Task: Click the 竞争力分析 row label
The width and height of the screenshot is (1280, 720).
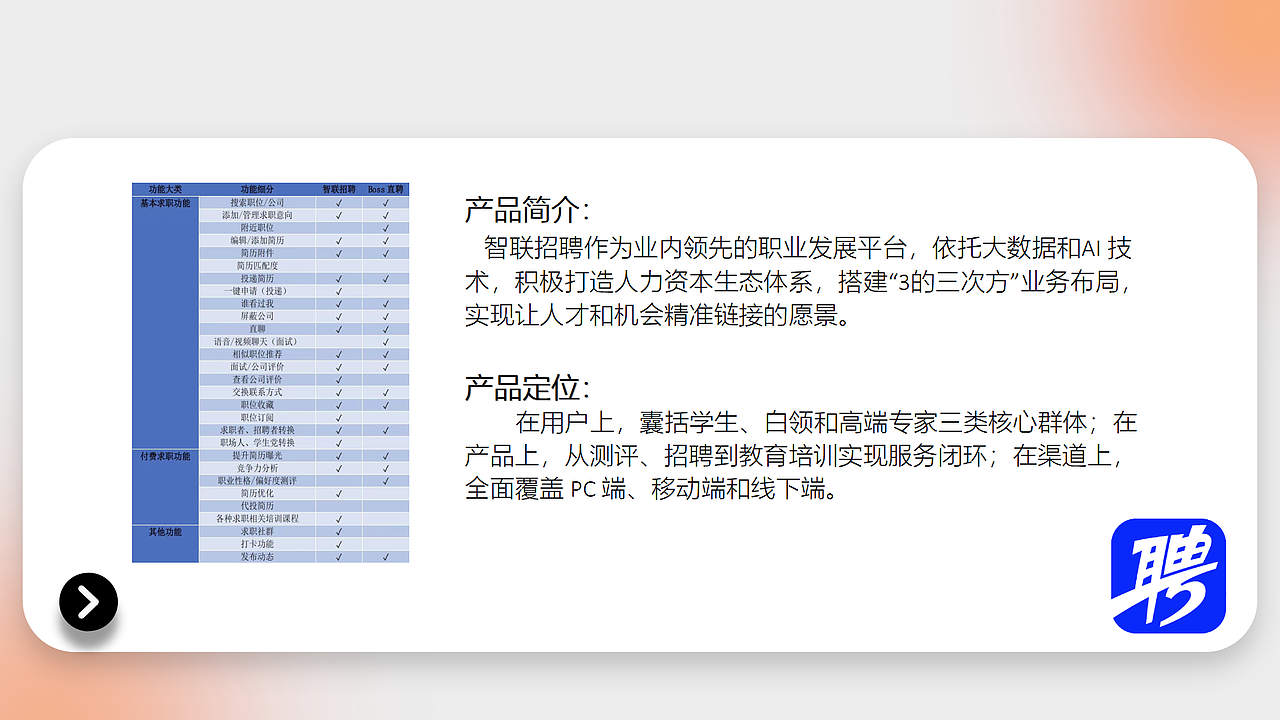Action: coord(257,469)
